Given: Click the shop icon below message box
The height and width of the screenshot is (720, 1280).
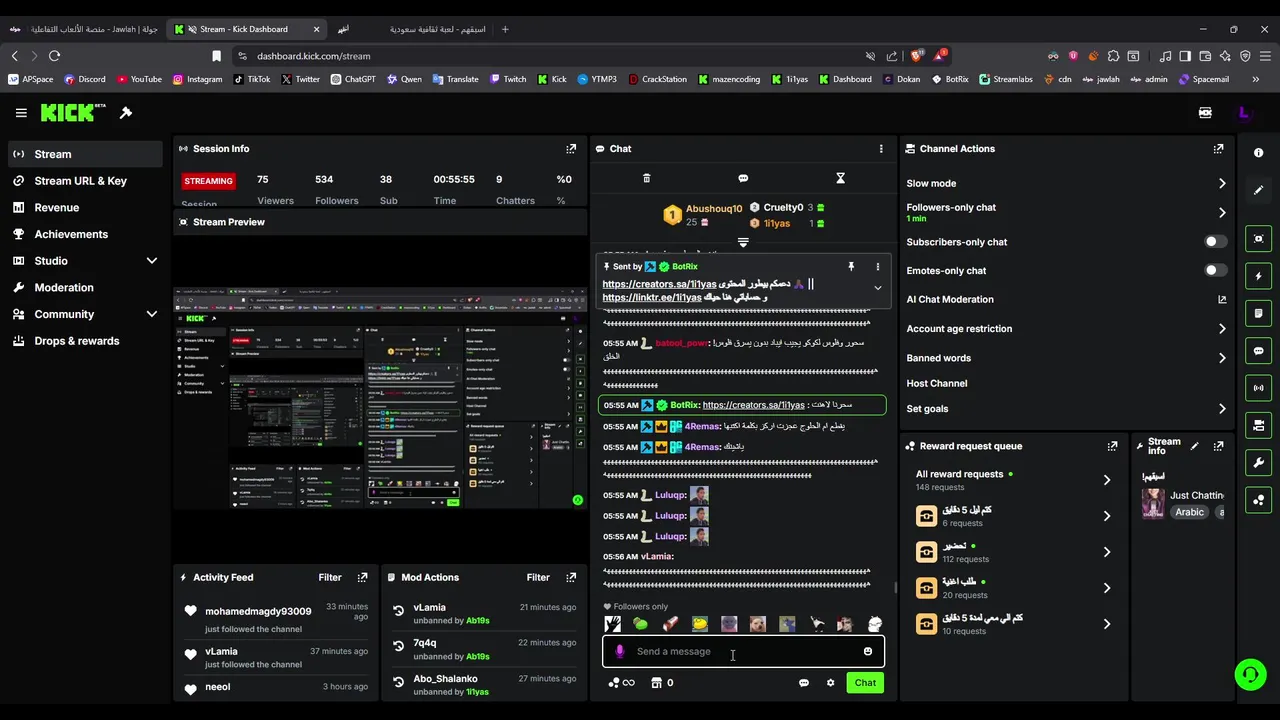Looking at the screenshot, I should pyautogui.click(x=656, y=683).
